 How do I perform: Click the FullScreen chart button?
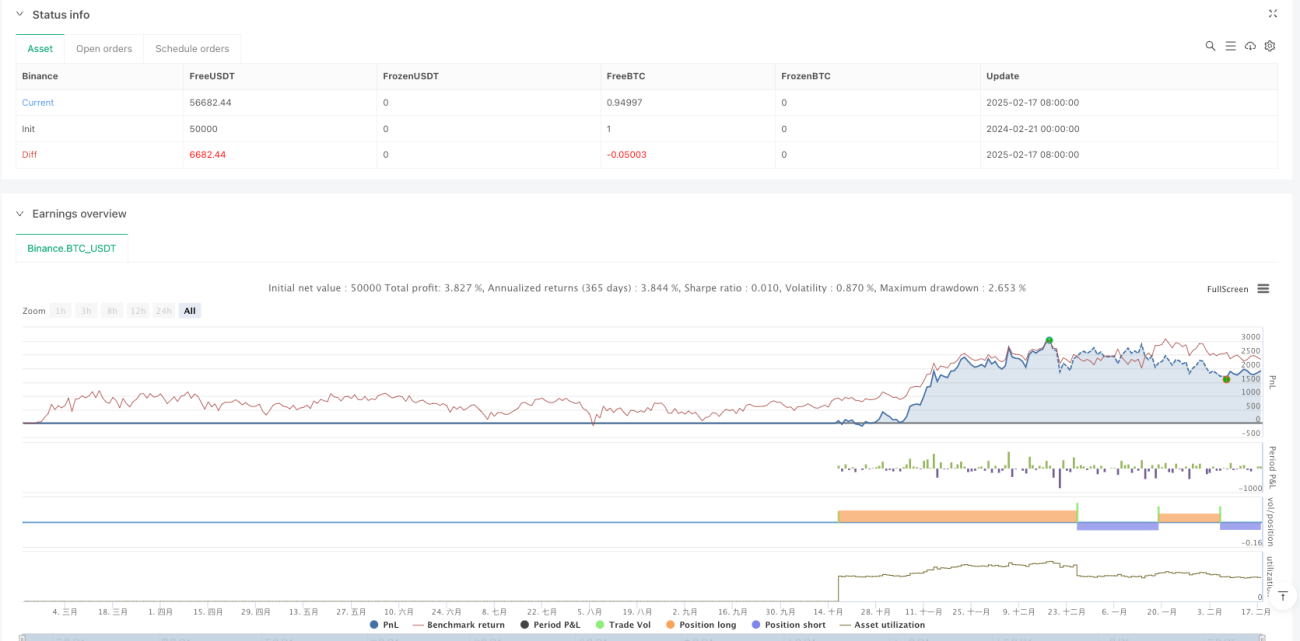[x=1228, y=289]
